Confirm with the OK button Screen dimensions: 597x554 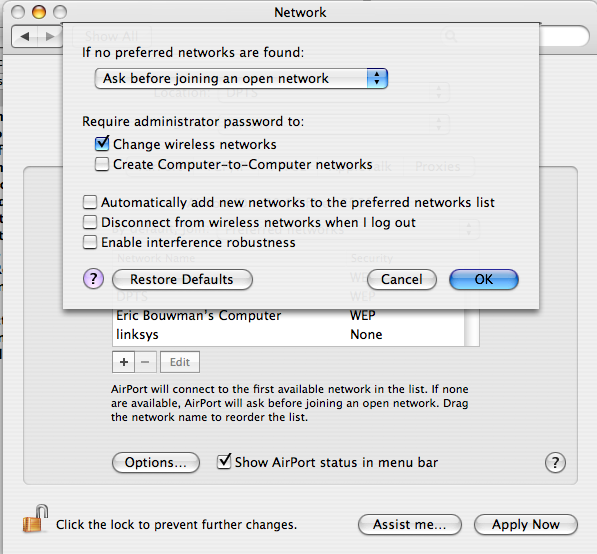pyautogui.click(x=484, y=279)
